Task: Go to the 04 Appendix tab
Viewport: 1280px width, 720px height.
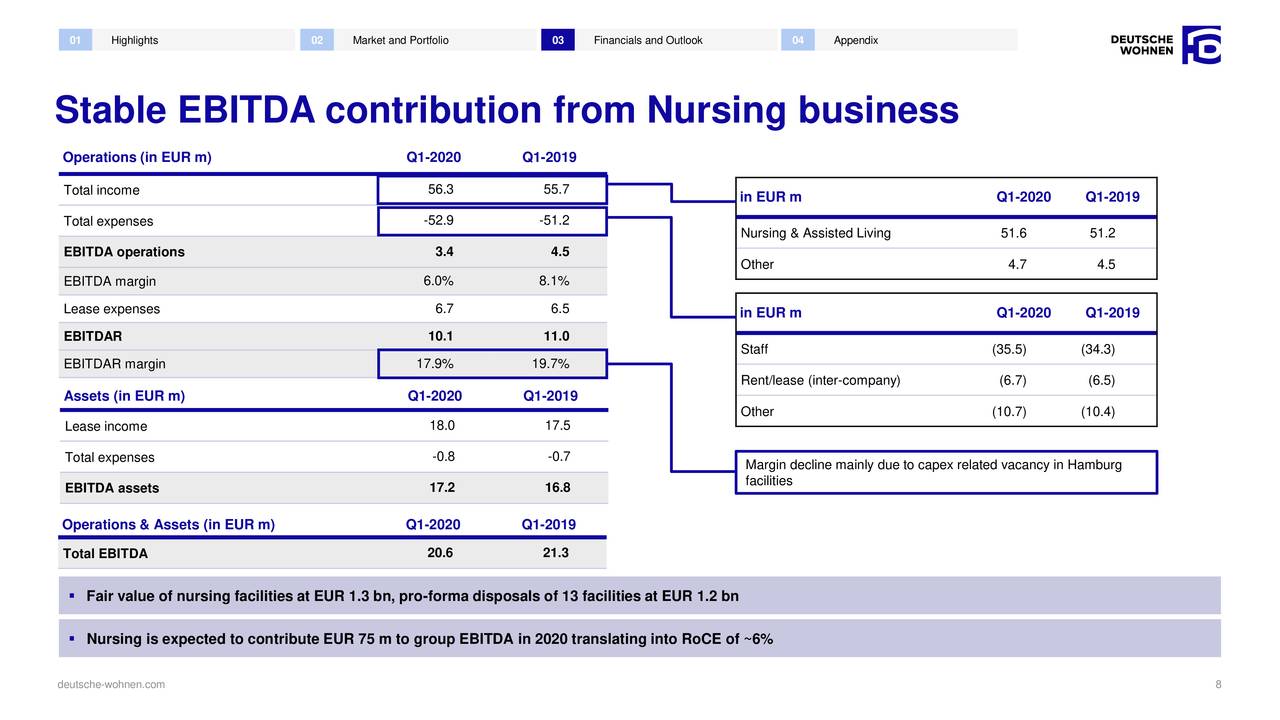Action: [900, 40]
